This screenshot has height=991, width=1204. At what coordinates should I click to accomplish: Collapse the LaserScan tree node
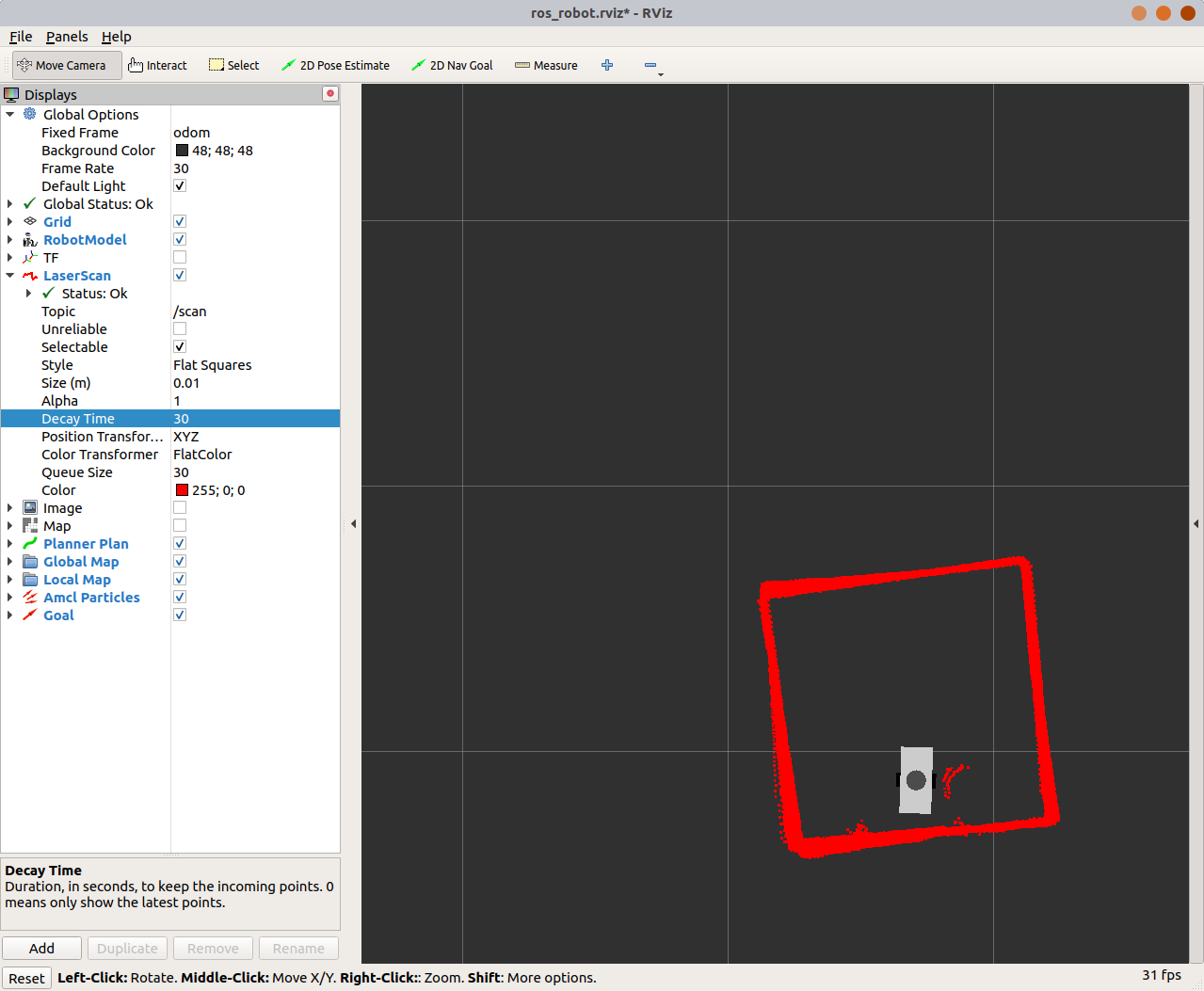(x=10, y=275)
